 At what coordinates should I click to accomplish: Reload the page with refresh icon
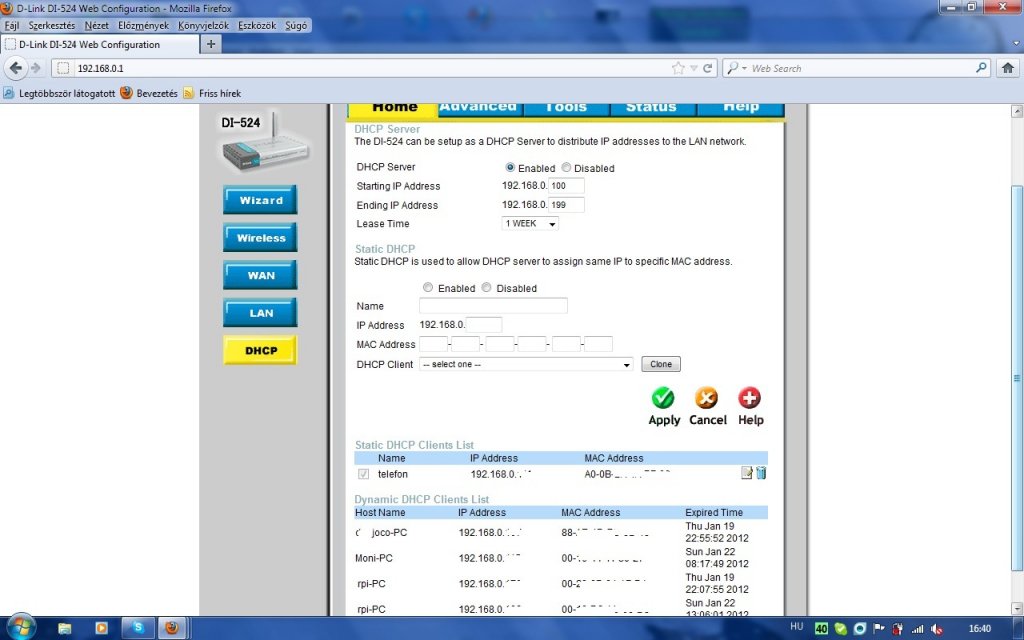[x=707, y=68]
